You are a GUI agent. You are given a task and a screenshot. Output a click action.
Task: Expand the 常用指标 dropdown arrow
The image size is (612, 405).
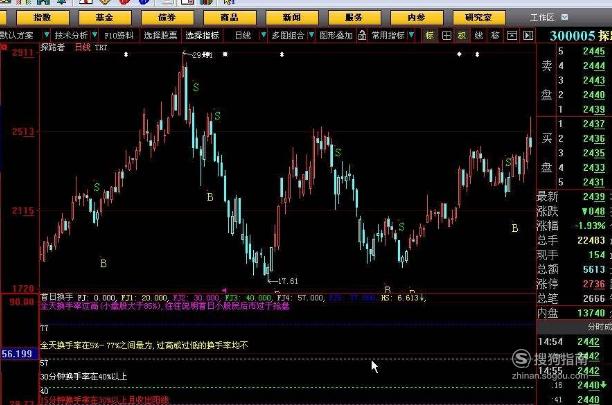click(411, 35)
